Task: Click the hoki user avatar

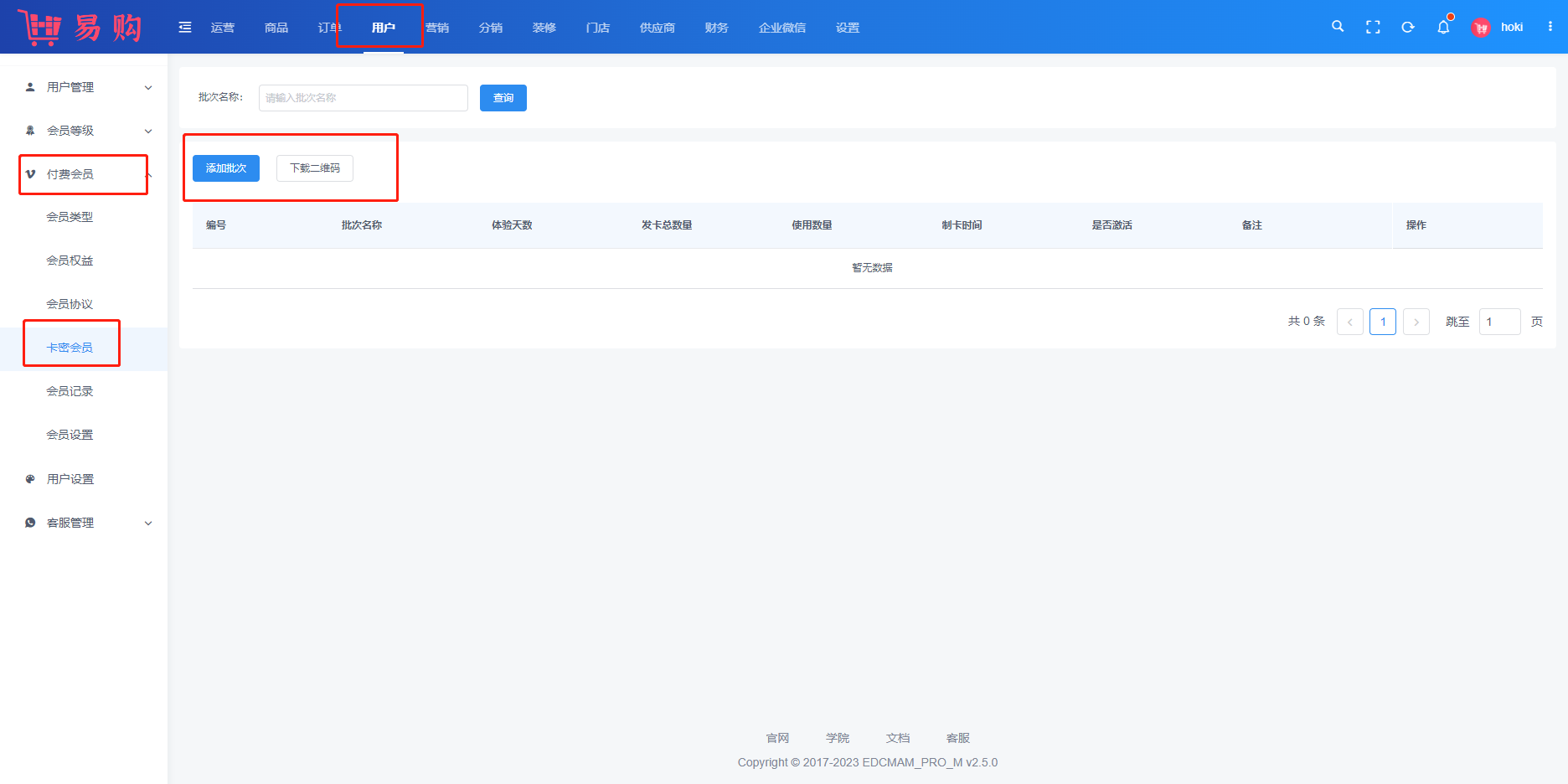Action: (x=1481, y=28)
